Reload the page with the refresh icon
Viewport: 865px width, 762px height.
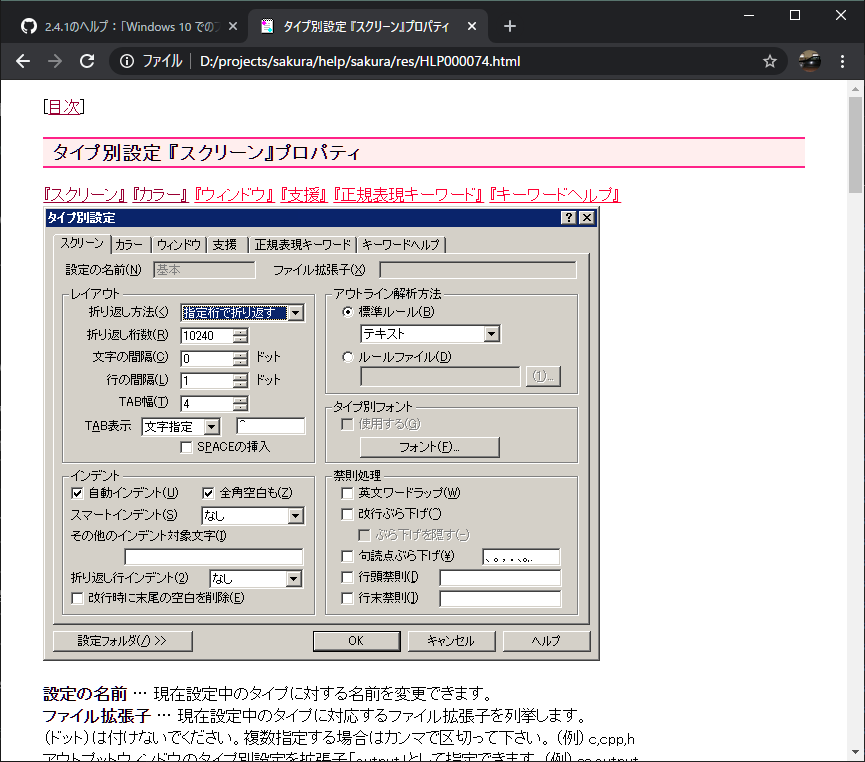87,61
